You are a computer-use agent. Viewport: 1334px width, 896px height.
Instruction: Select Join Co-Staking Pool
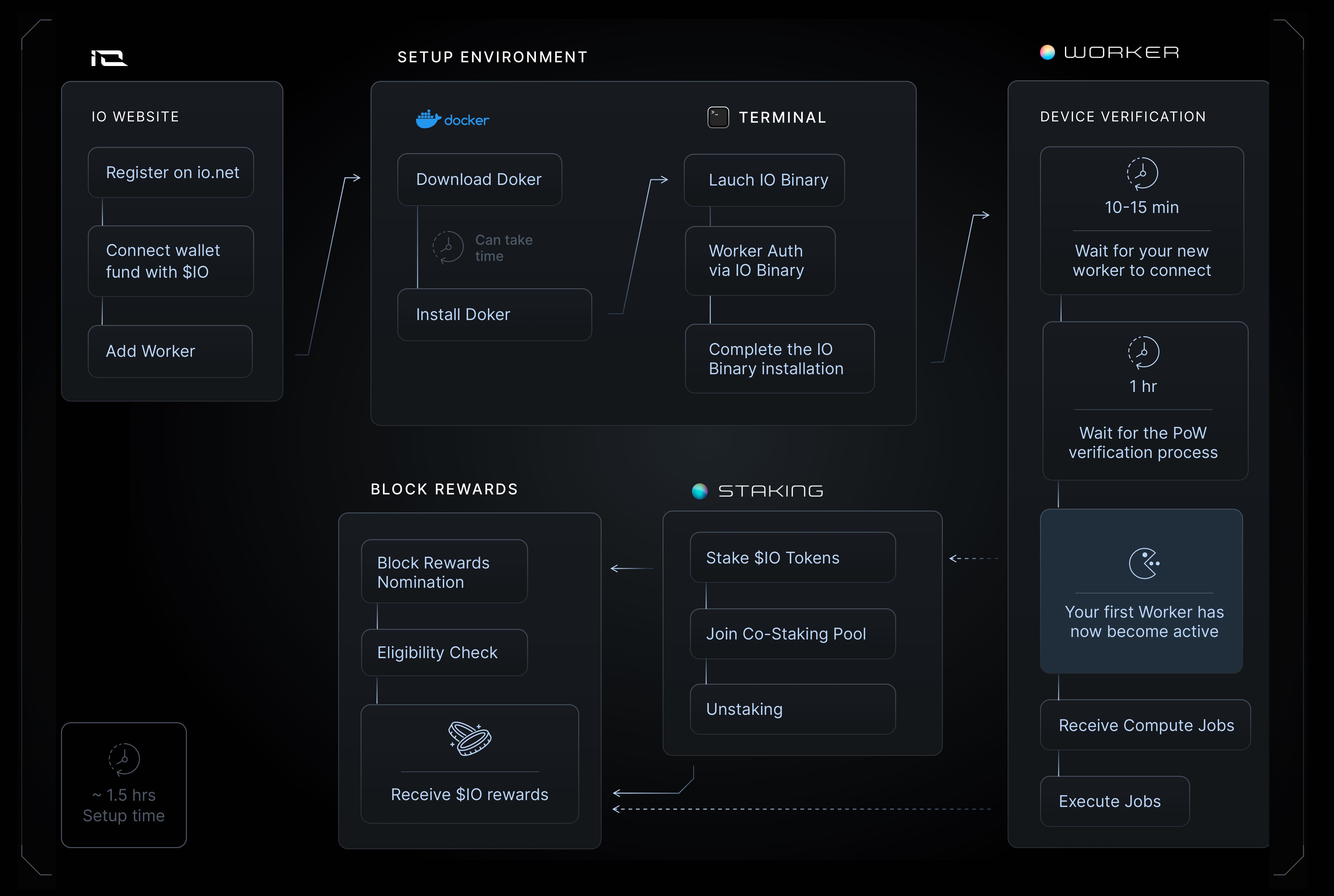[792, 633]
